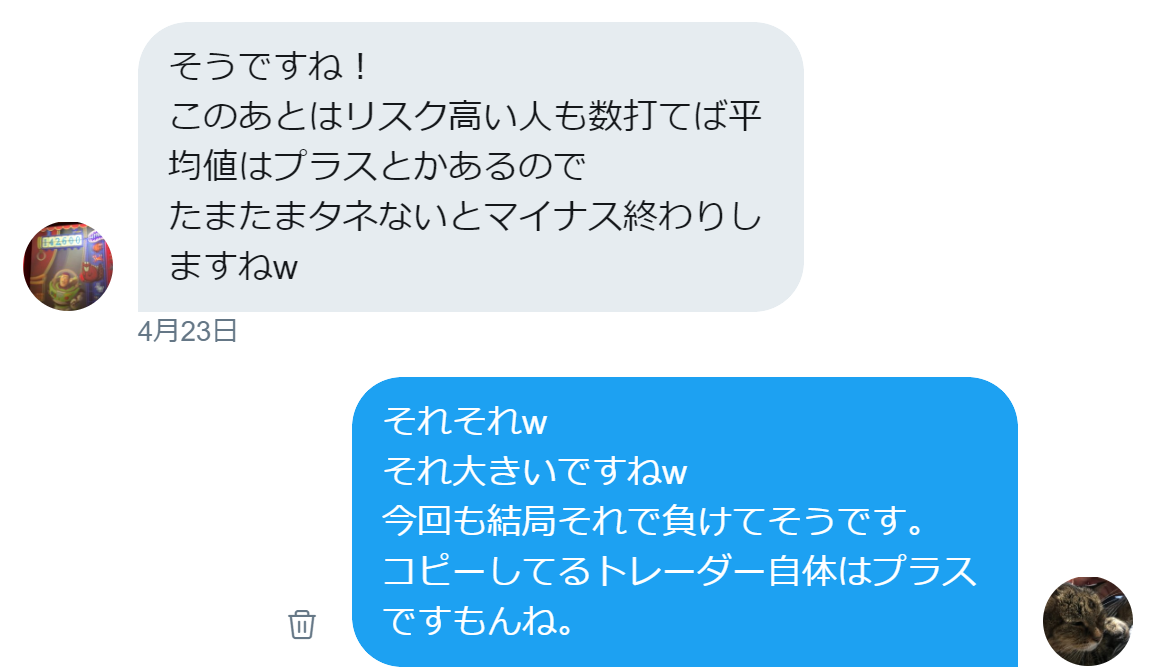The height and width of the screenshot is (667, 1170).
Task: Click the line starting with たまたまタネないと
Action: pyautogui.click(x=466, y=216)
